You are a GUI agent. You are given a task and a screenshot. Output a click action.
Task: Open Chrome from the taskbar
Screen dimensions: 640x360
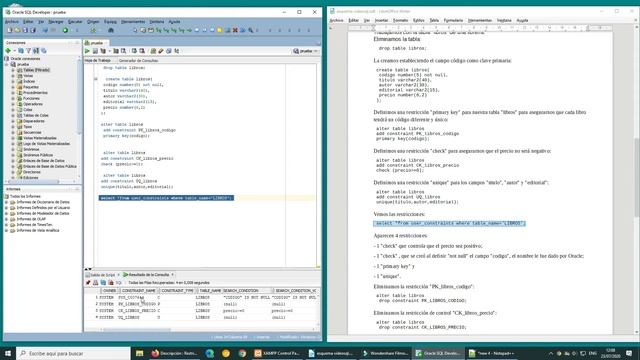(242, 353)
